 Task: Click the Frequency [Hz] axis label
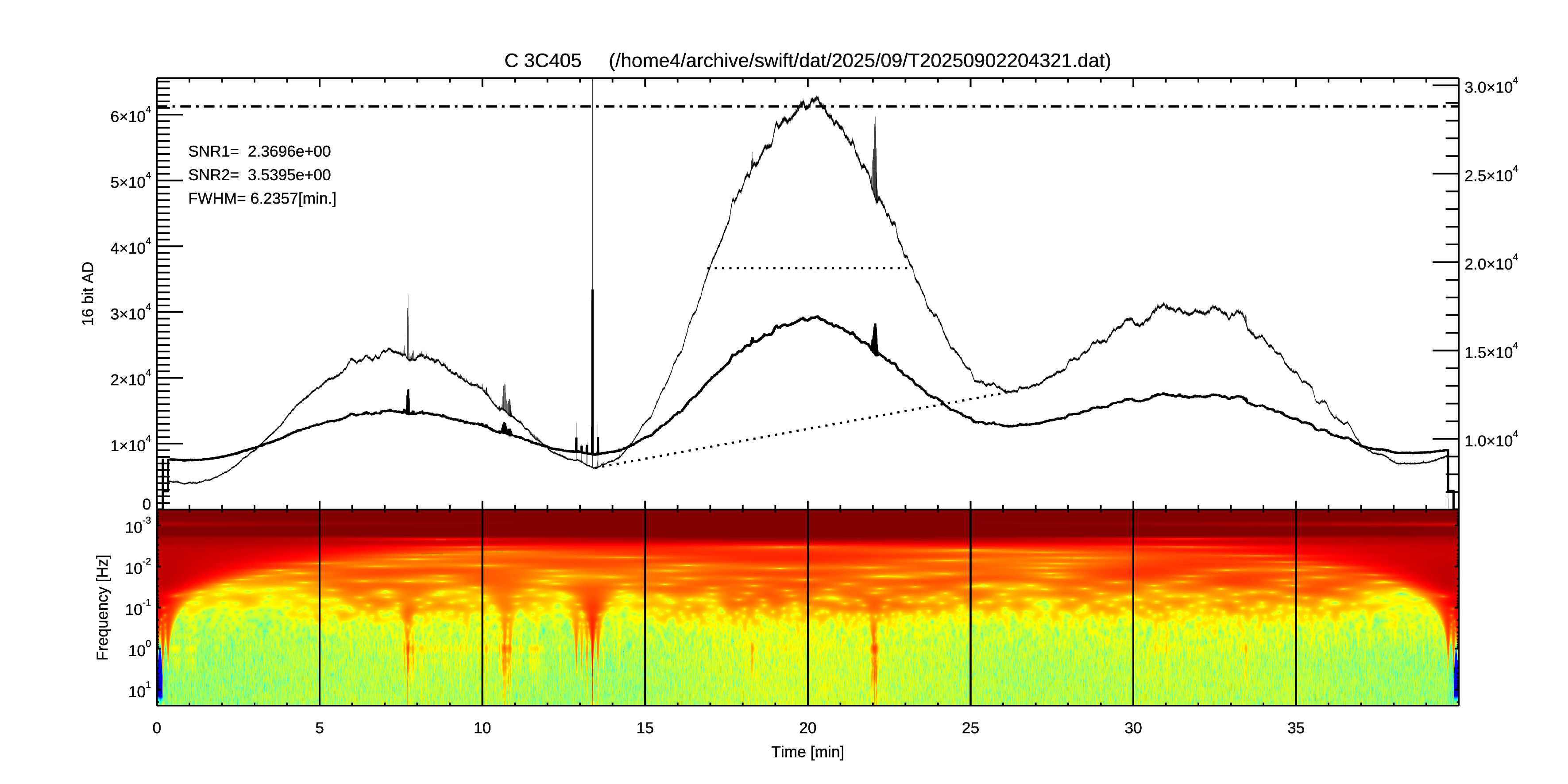click(103, 607)
